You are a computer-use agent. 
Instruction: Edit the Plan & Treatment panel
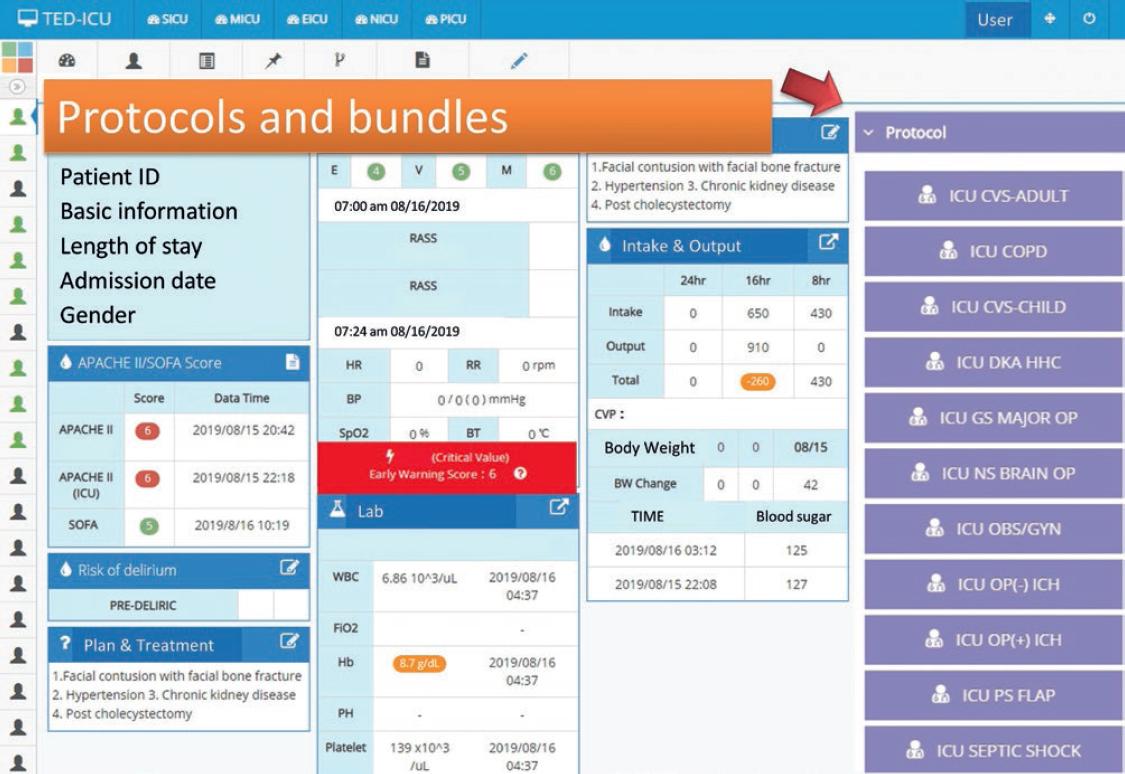290,642
